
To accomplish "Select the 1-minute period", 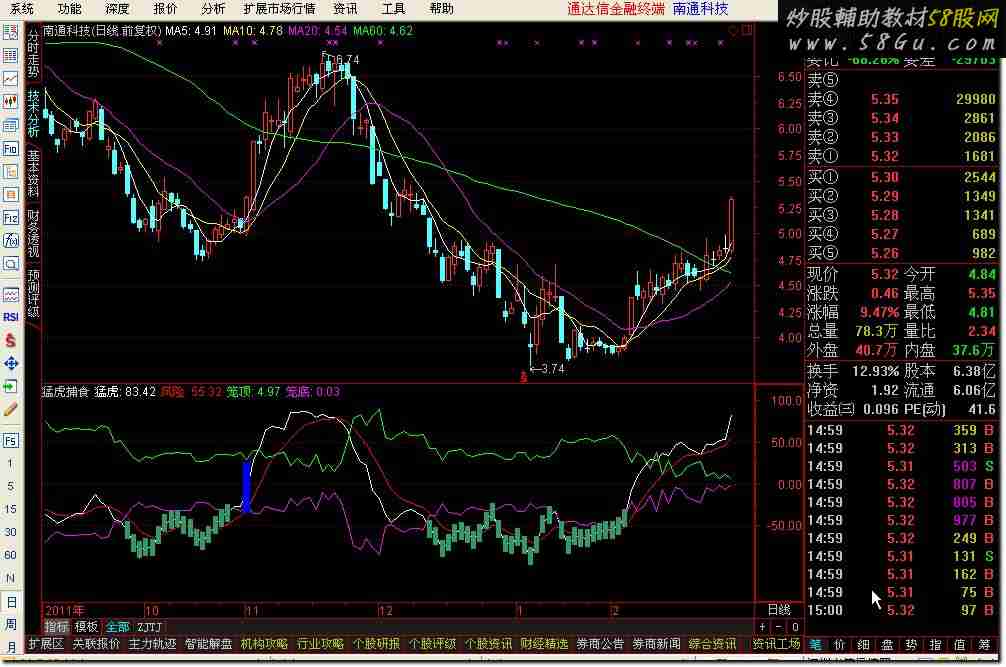I will coord(10,463).
